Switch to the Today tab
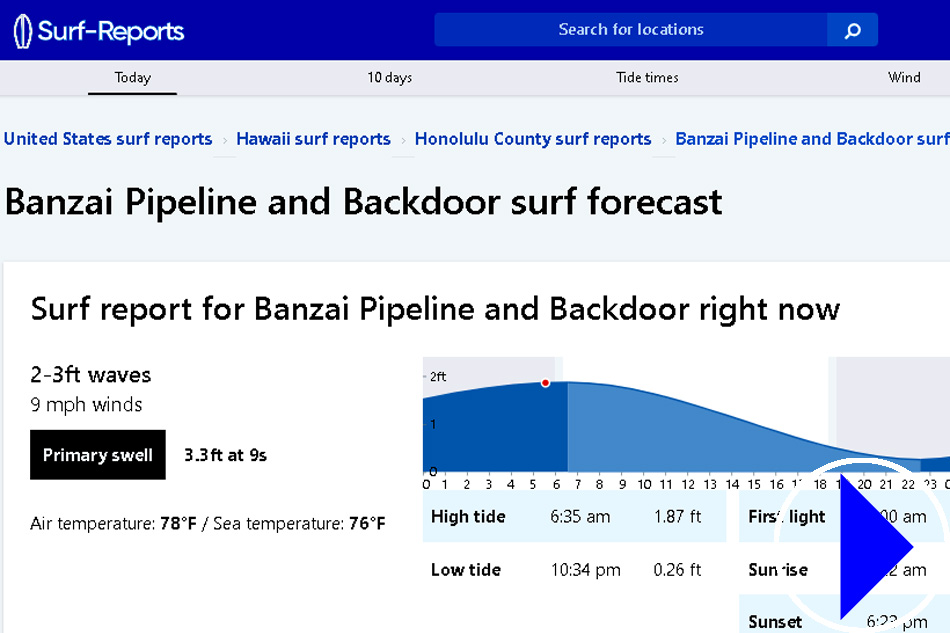Viewport: 950px width, 633px height. 132,78
